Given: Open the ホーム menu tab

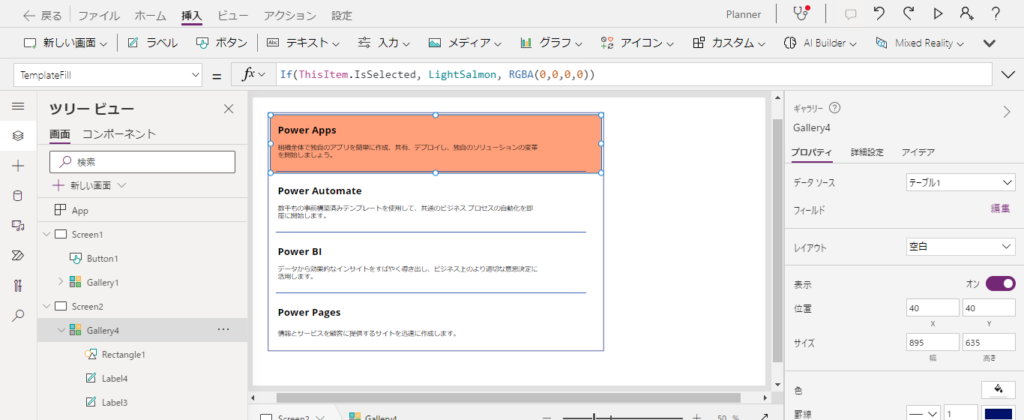Looking at the screenshot, I should click(150, 16).
